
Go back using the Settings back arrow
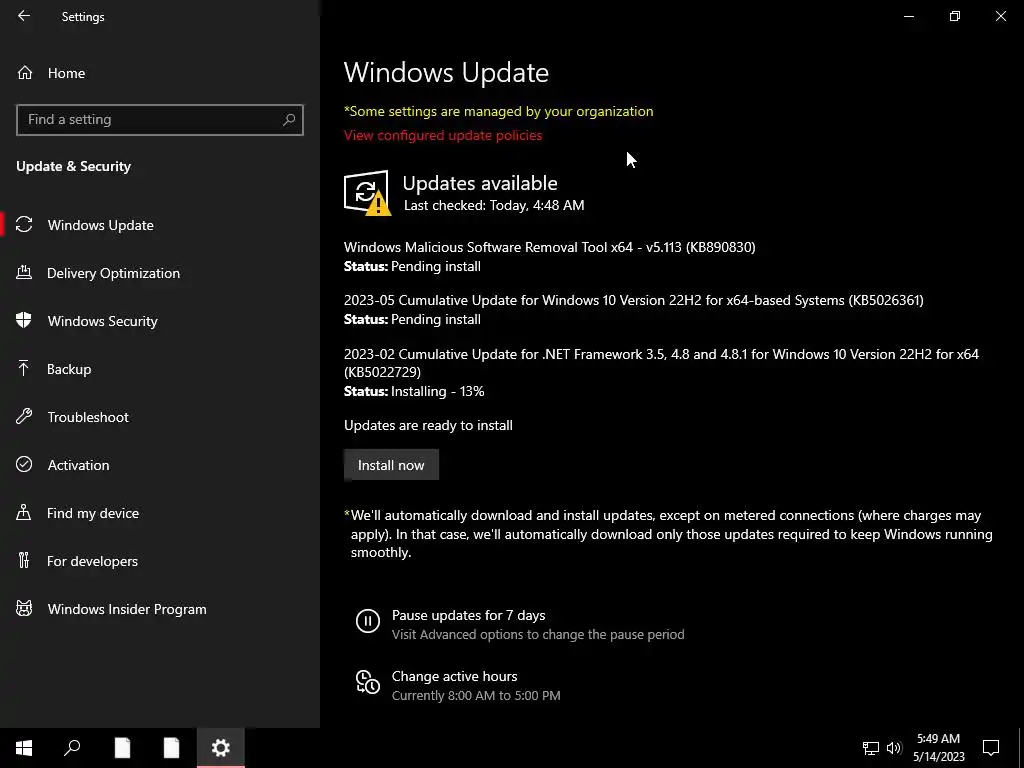[24, 16]
